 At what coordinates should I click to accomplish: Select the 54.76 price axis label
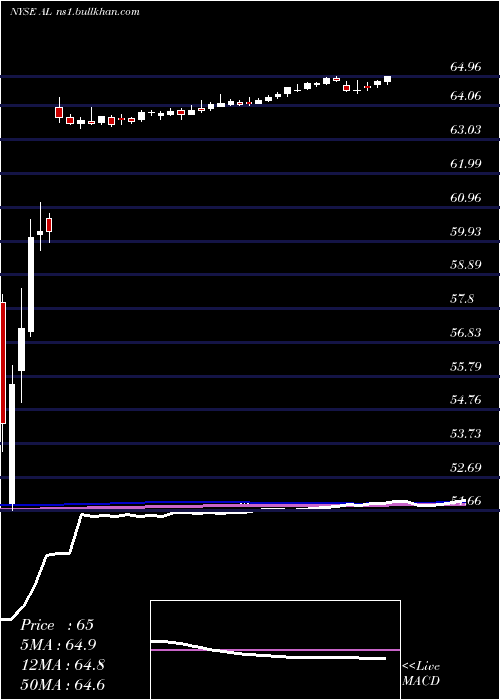click(x=466, y=400)
